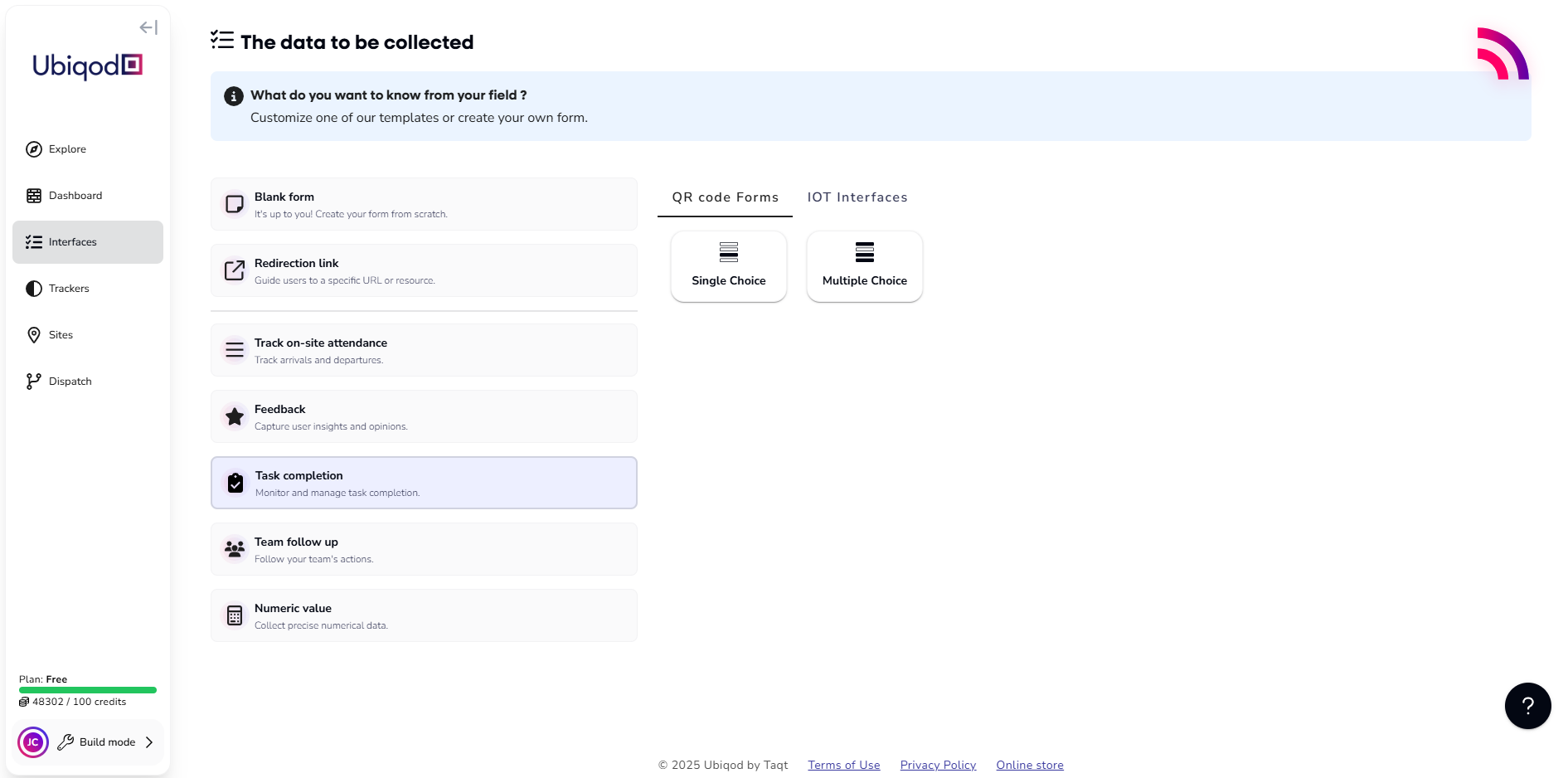Click the green credits progress bar

(x=88, y=690)
